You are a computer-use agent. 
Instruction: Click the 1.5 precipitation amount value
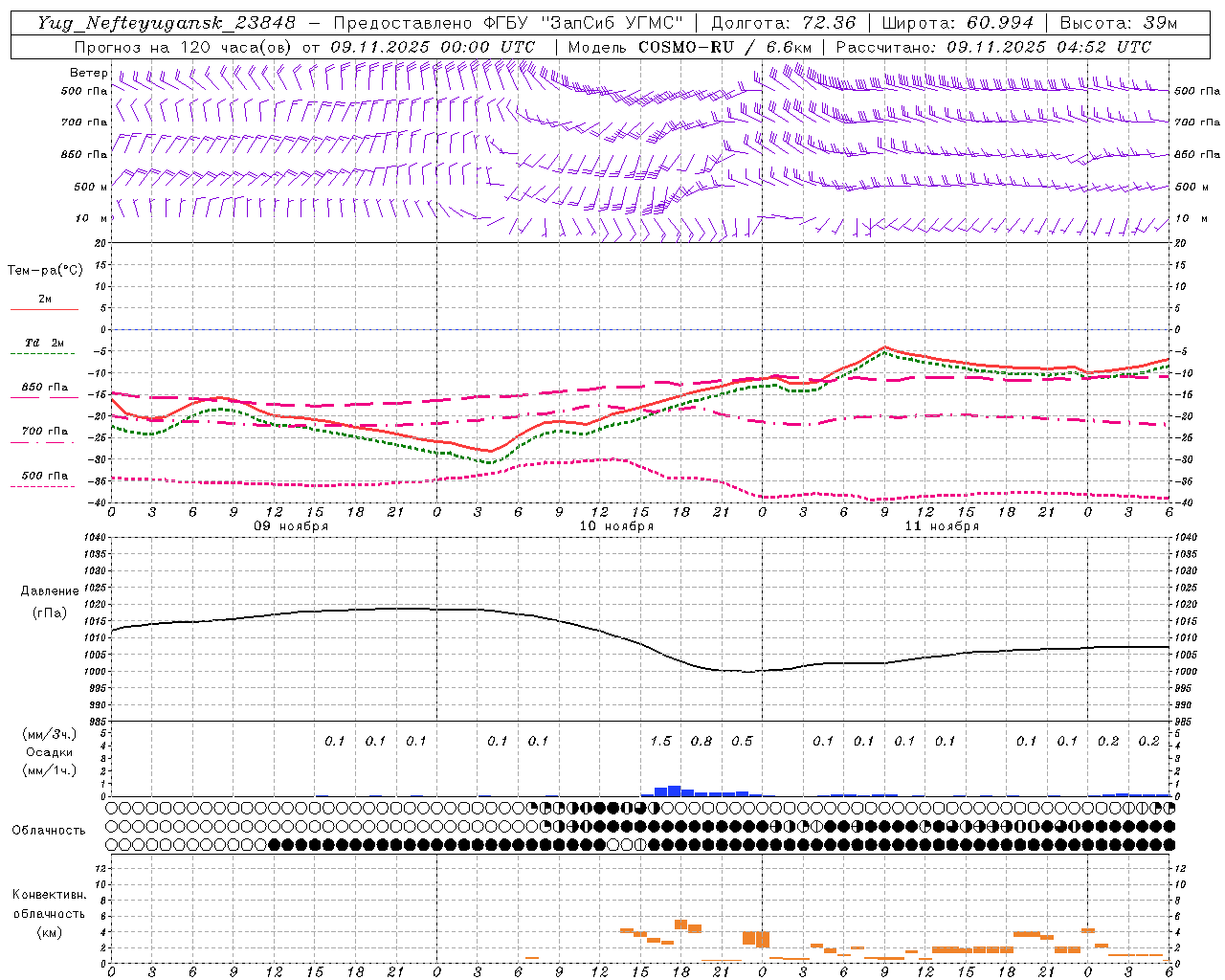pos(660,742)
